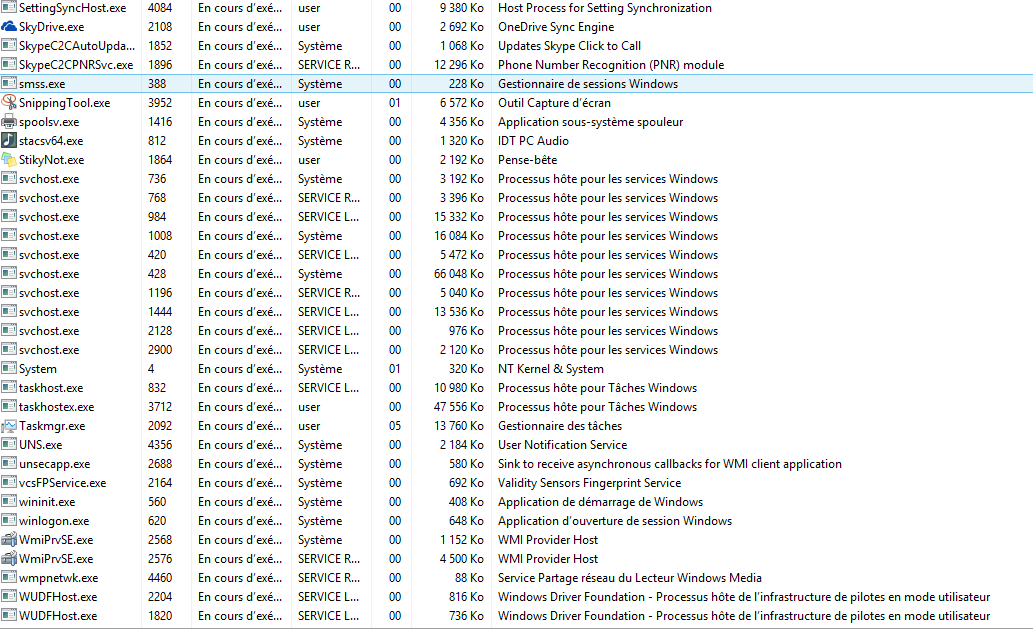This screenshot has height=629, width=1033.
Task: Click the IDT PC Audio description
Action: coord(533,141)
